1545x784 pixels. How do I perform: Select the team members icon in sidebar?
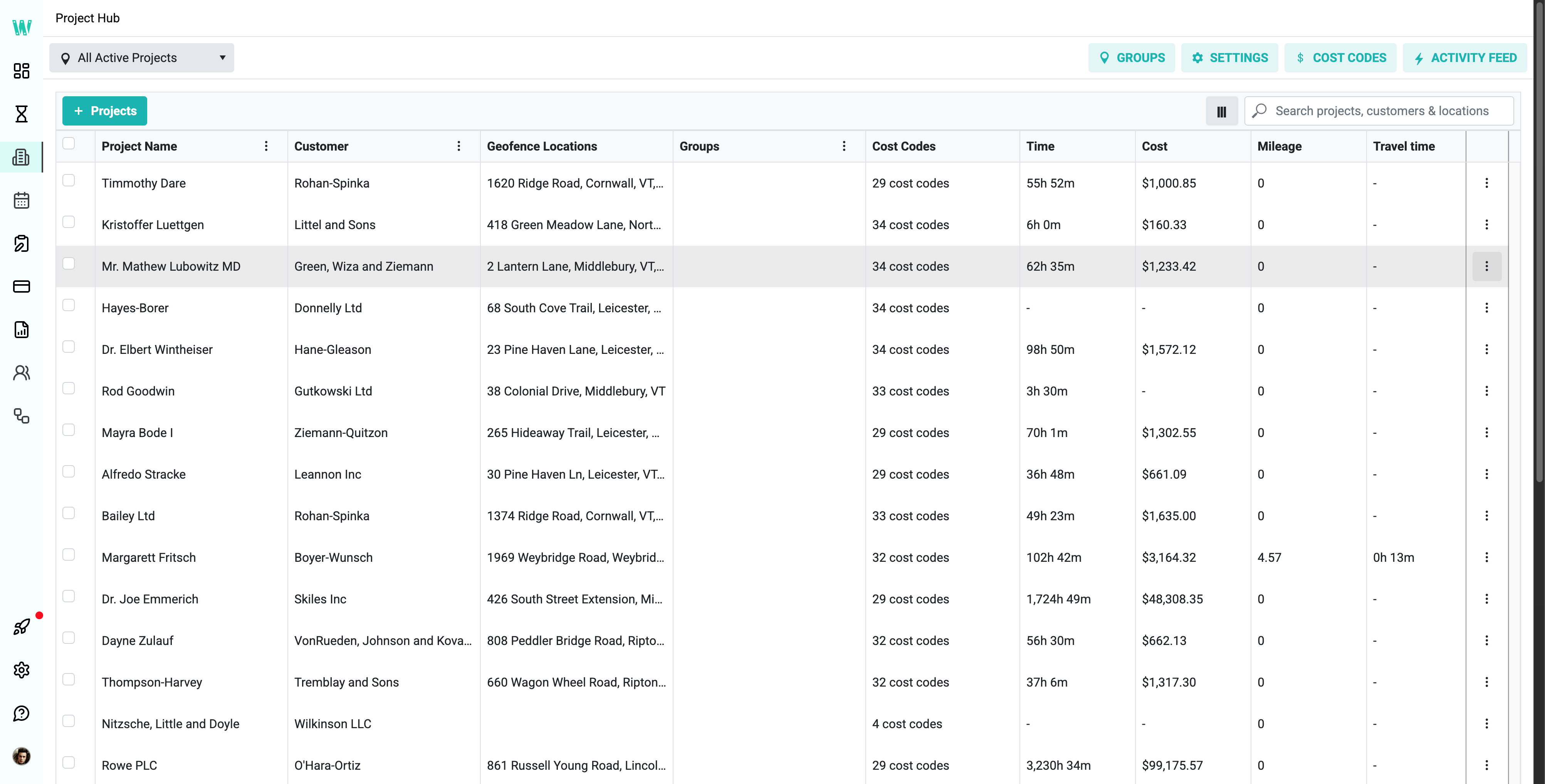point(22,372)
